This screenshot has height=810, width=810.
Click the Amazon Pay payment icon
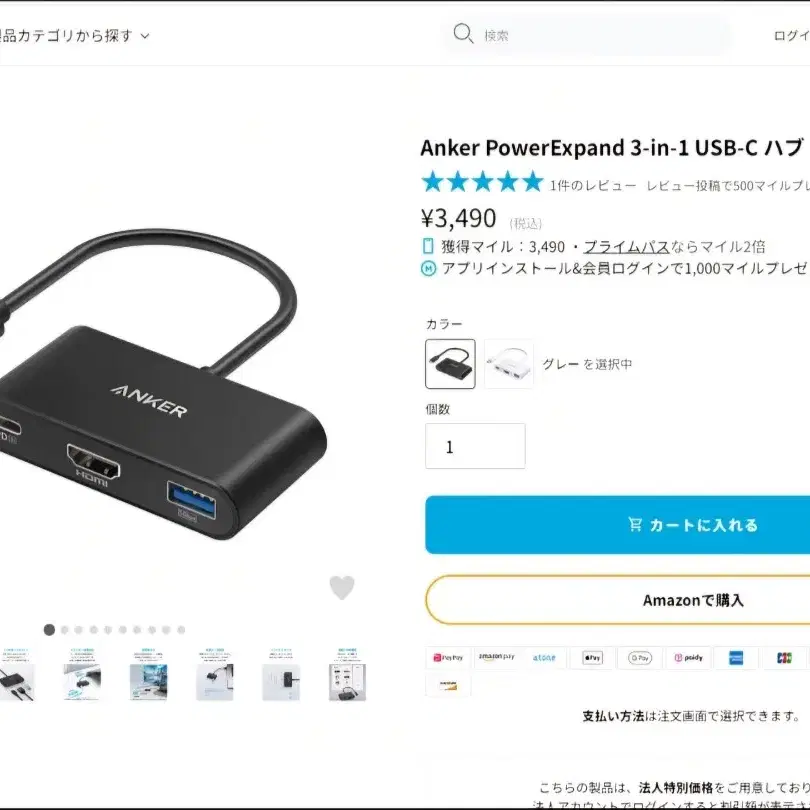pyautogui.click(x=496, y=658)
